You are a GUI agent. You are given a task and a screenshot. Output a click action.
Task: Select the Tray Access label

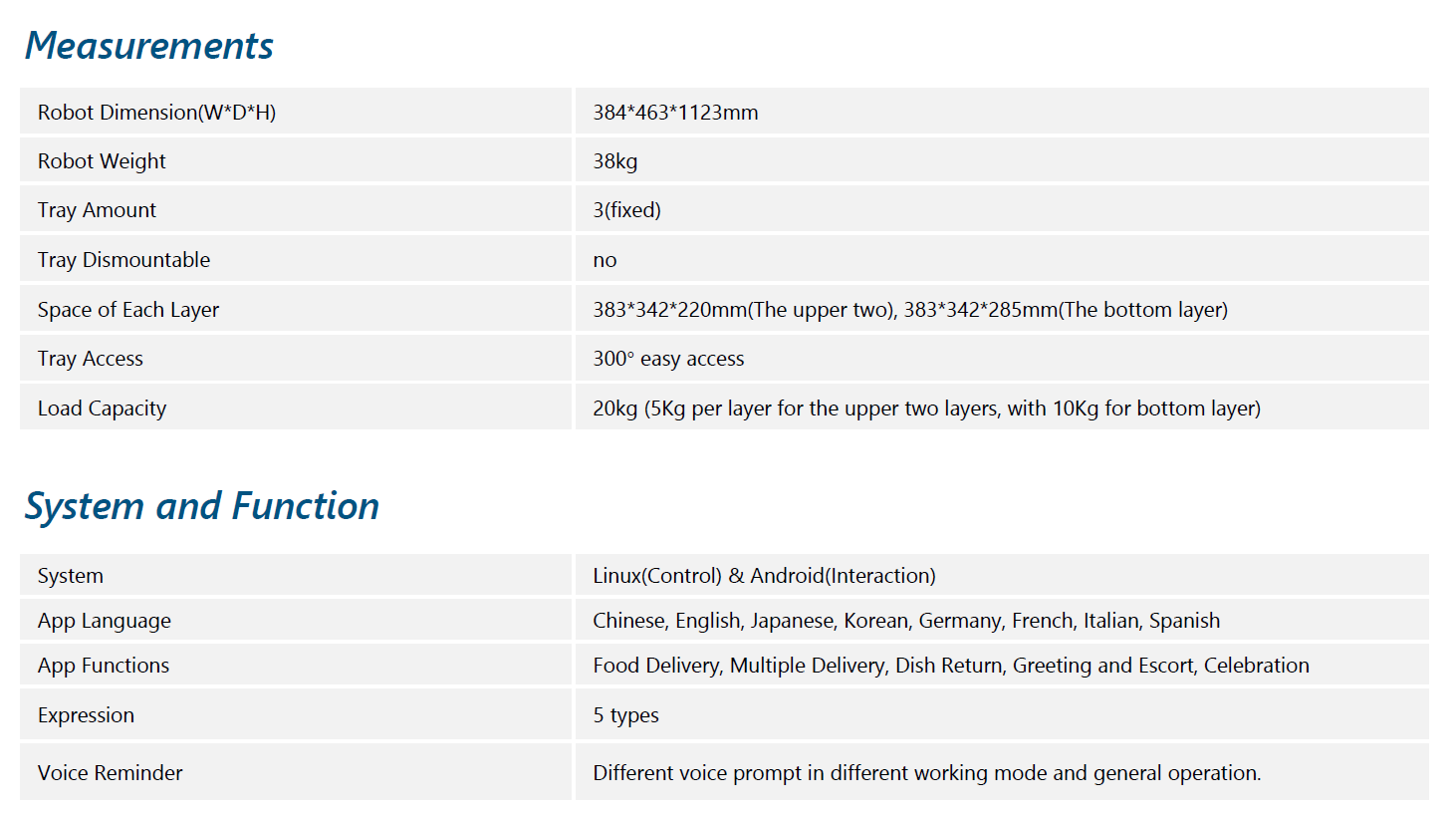[x=91, y=359]
